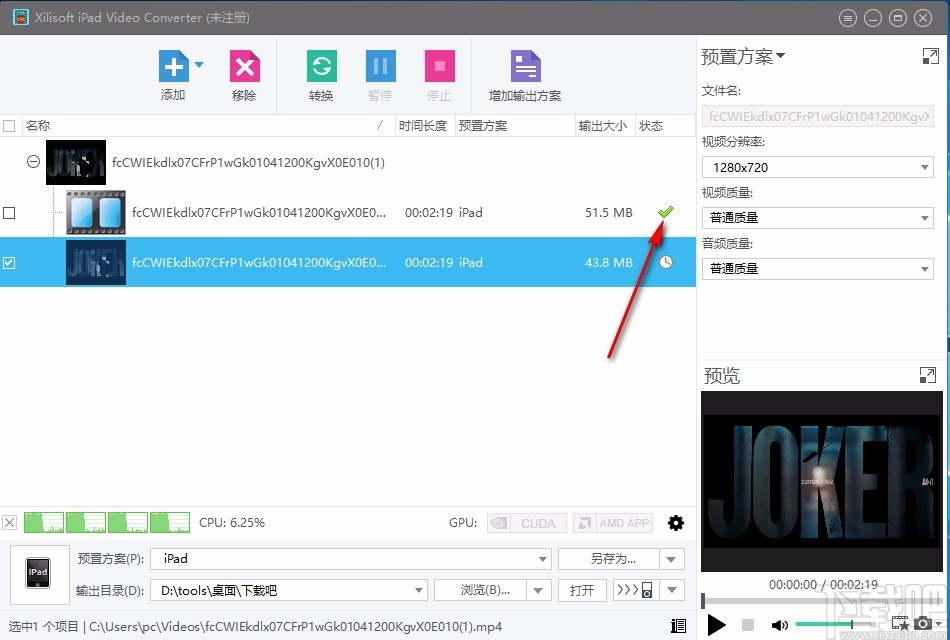Toggle the CUDA GPU acceleration button
Viewport: 950px width, 640px height.
tap(526, 523)
